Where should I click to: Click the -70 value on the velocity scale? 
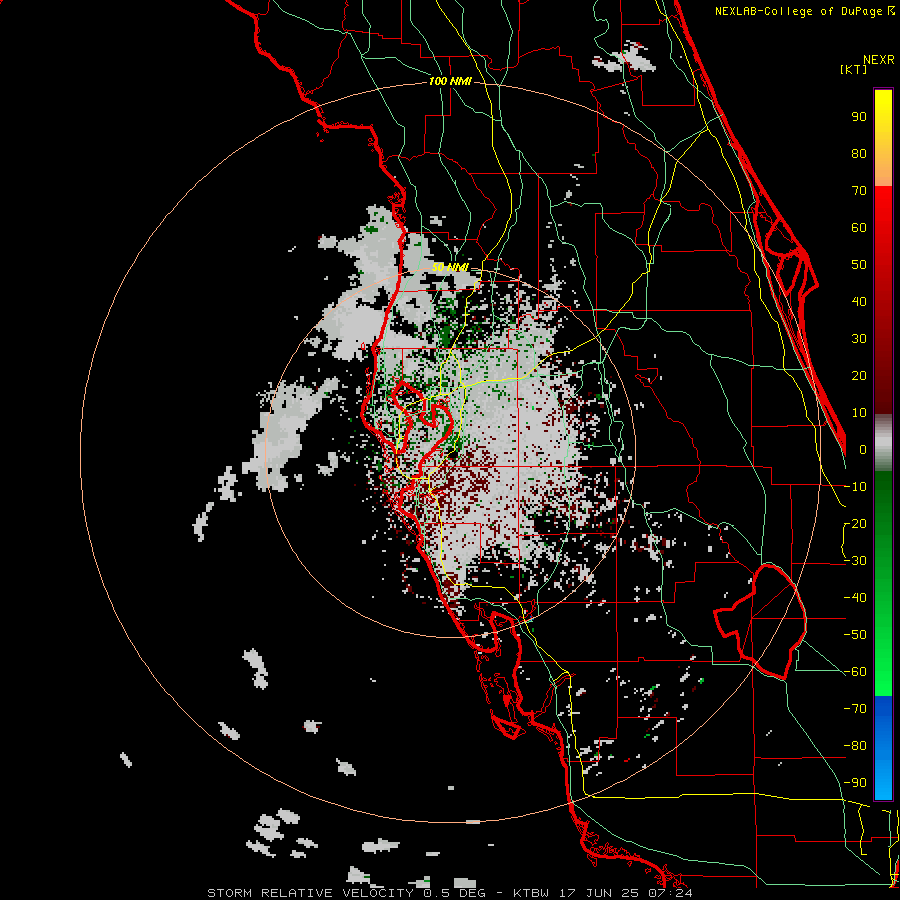tap(855, 709)
